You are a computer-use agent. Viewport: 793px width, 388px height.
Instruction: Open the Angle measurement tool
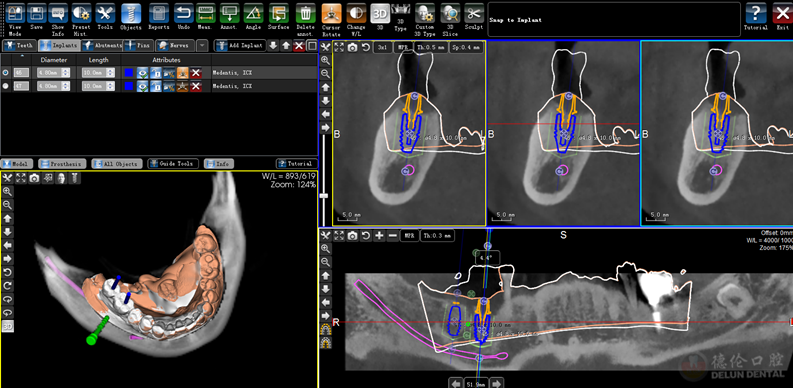[253, 13]
